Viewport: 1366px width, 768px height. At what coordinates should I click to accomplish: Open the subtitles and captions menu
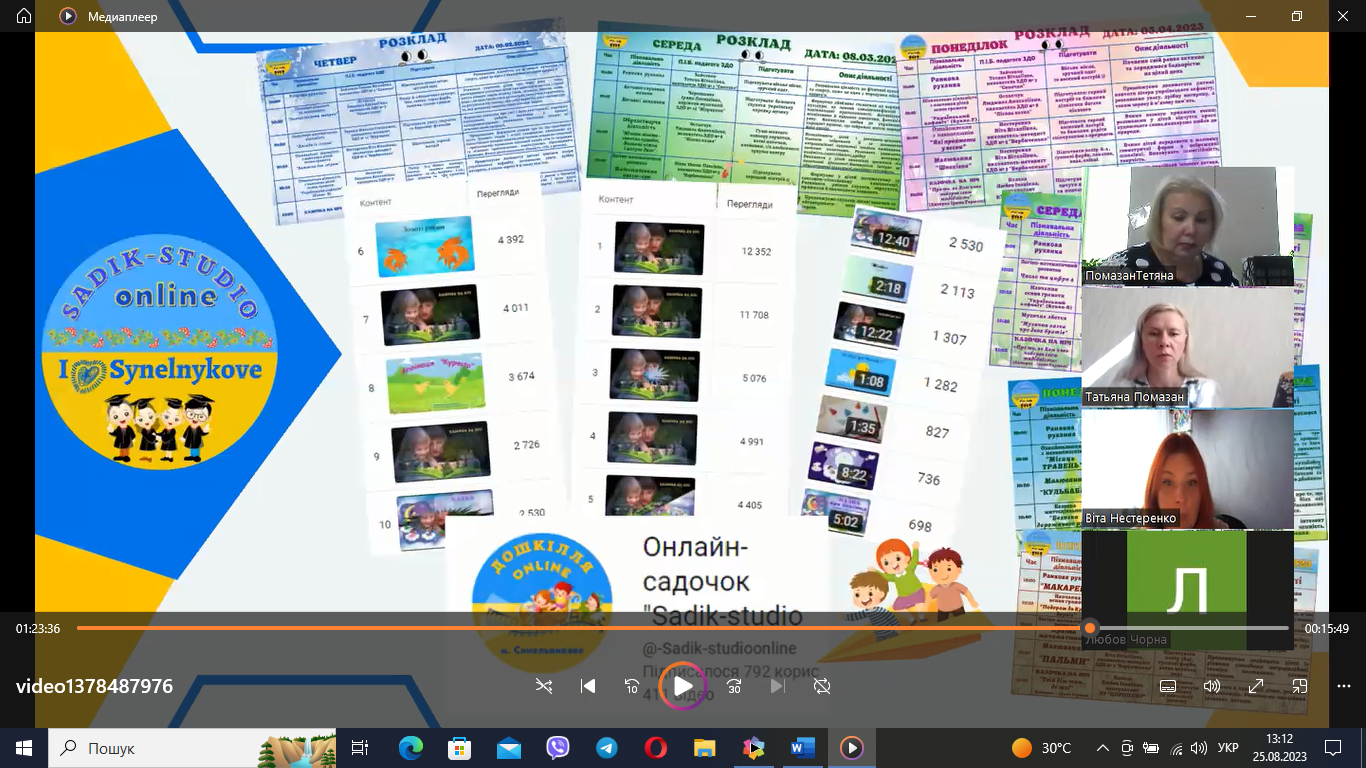pyautogui.click(x=1167, y=686)
